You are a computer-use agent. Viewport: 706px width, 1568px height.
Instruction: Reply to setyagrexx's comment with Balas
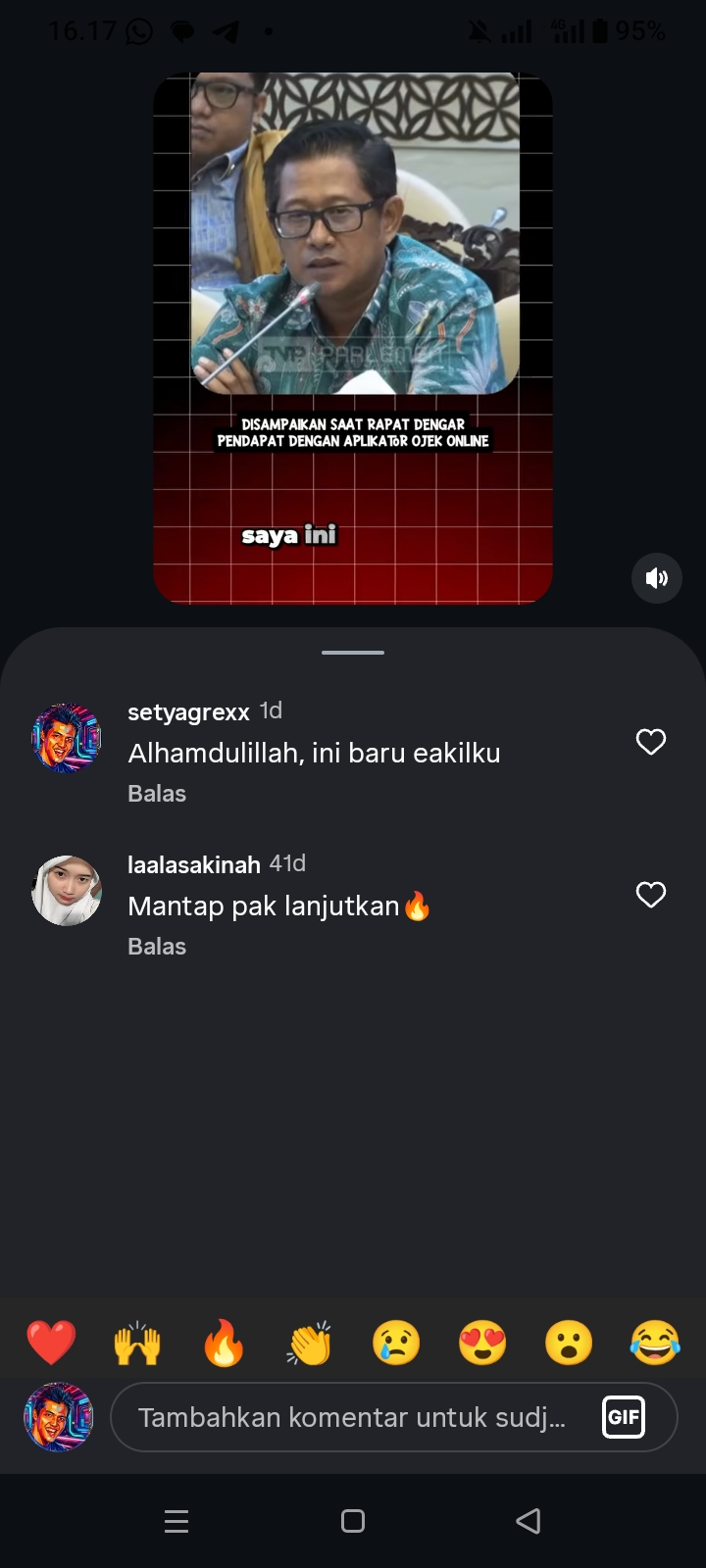157,794
